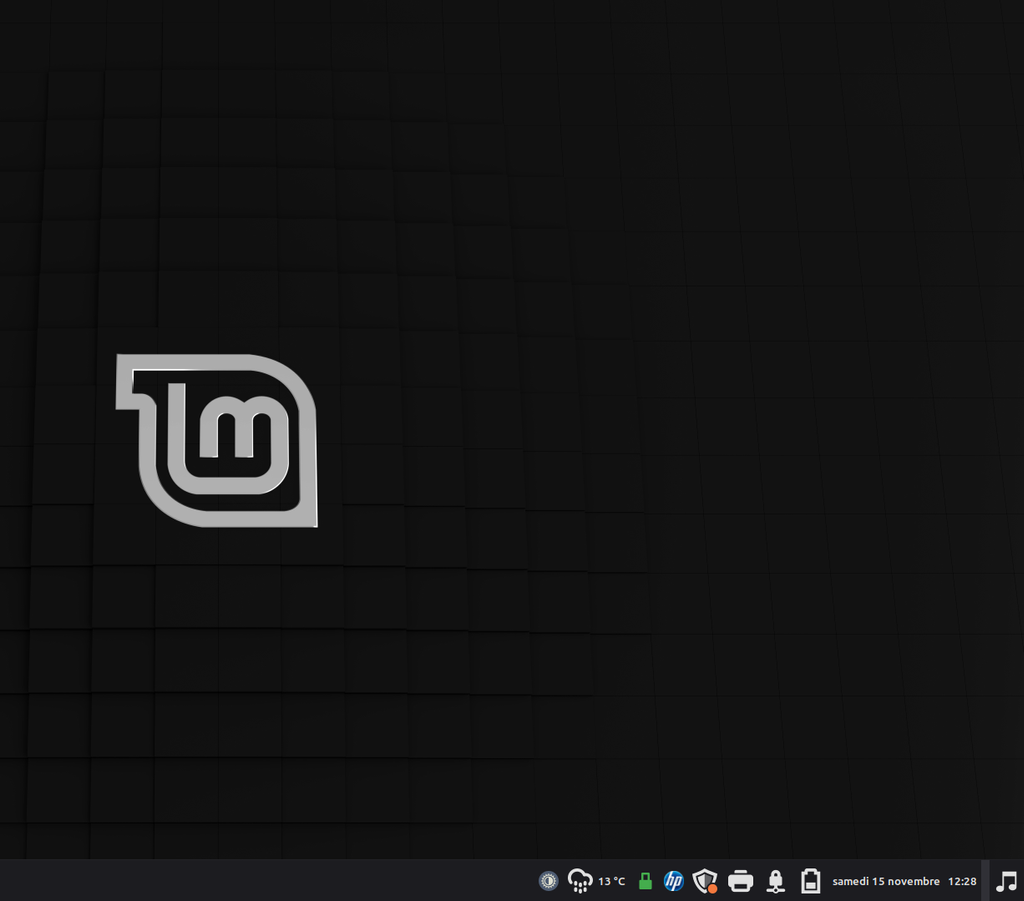Open calendar via samedi 15 novembre
This screenshot has height=901, width=1024.
pos(885,881)
